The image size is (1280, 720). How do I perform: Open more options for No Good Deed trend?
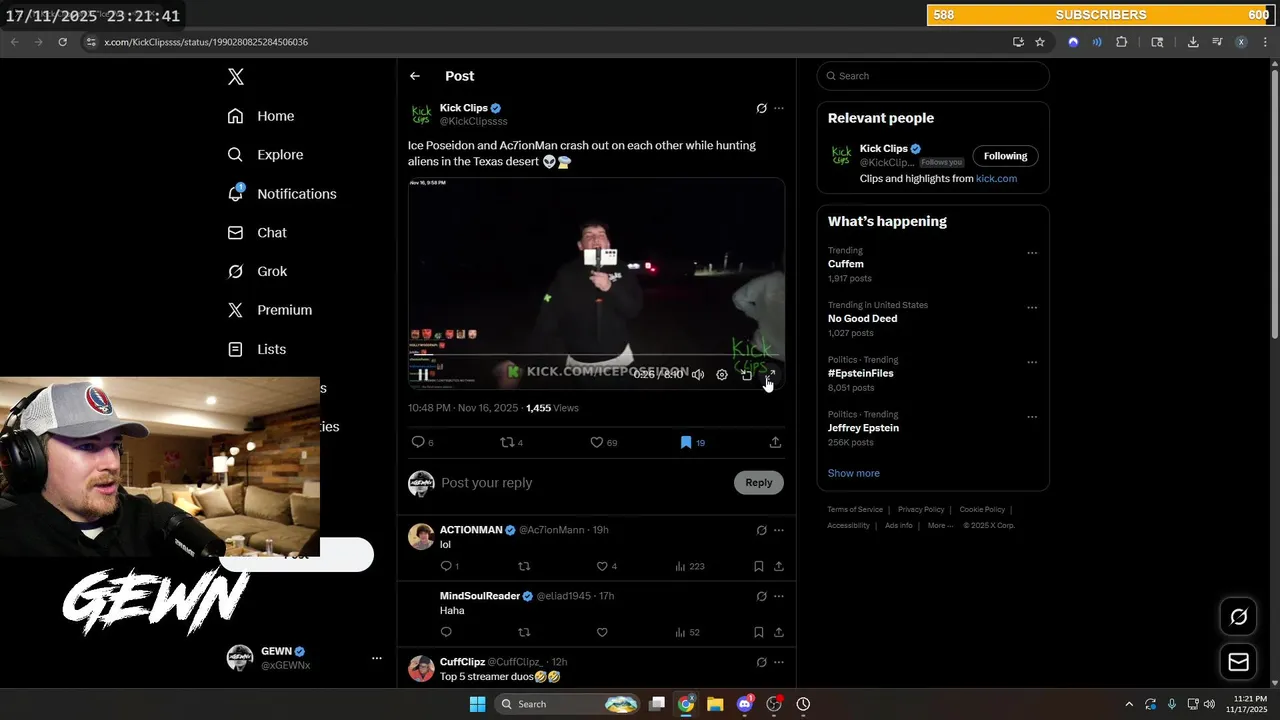(1032, 308)
